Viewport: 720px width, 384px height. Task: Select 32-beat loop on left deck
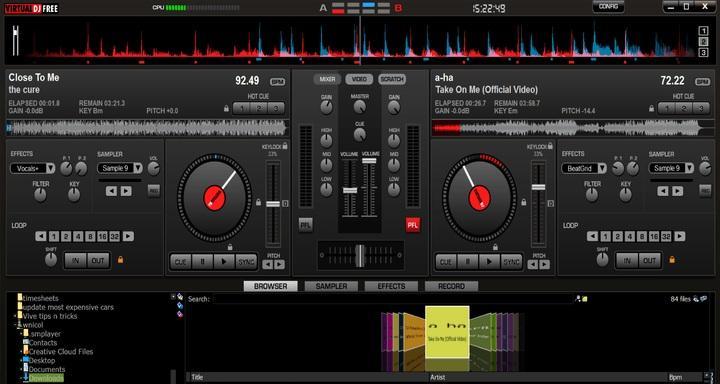point(114,237)
